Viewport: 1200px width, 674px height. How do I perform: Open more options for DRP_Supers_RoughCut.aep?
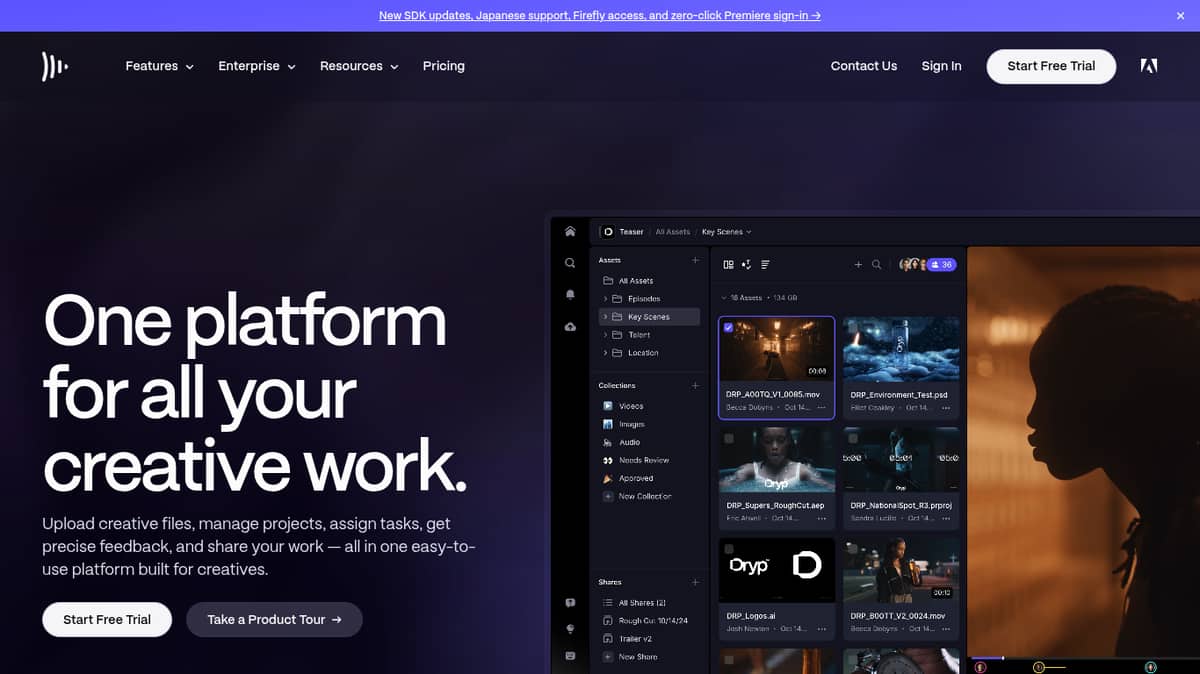[822, 519]
